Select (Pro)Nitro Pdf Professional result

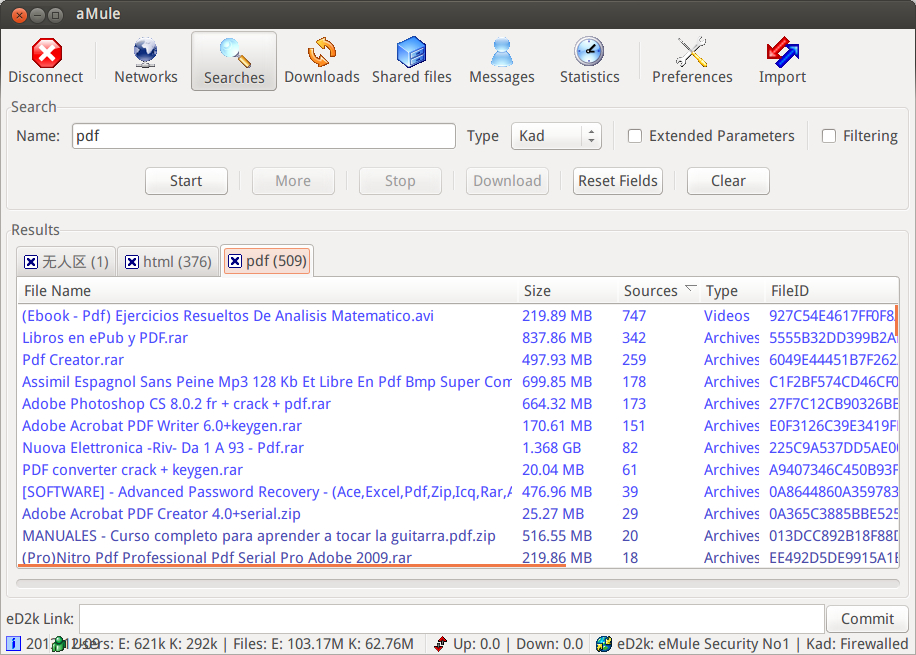(x=458, y=558)
